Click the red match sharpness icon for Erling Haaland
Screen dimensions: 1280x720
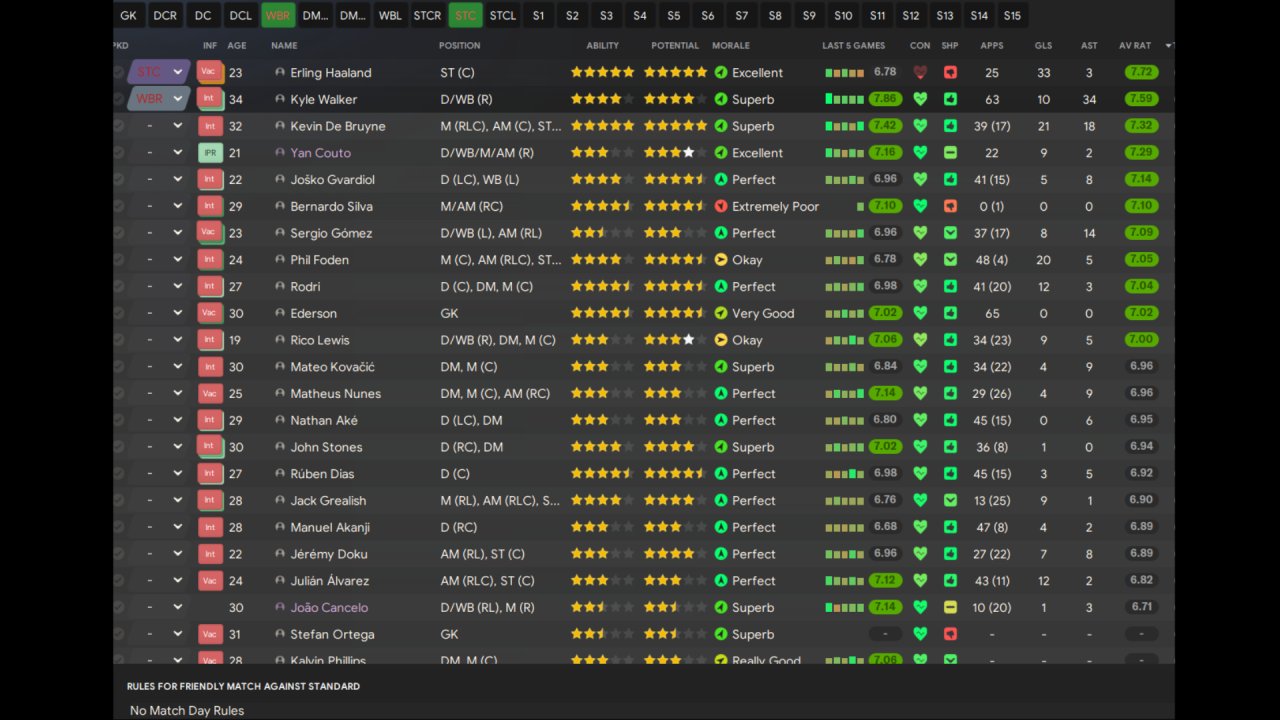click(x=950, y=72)
